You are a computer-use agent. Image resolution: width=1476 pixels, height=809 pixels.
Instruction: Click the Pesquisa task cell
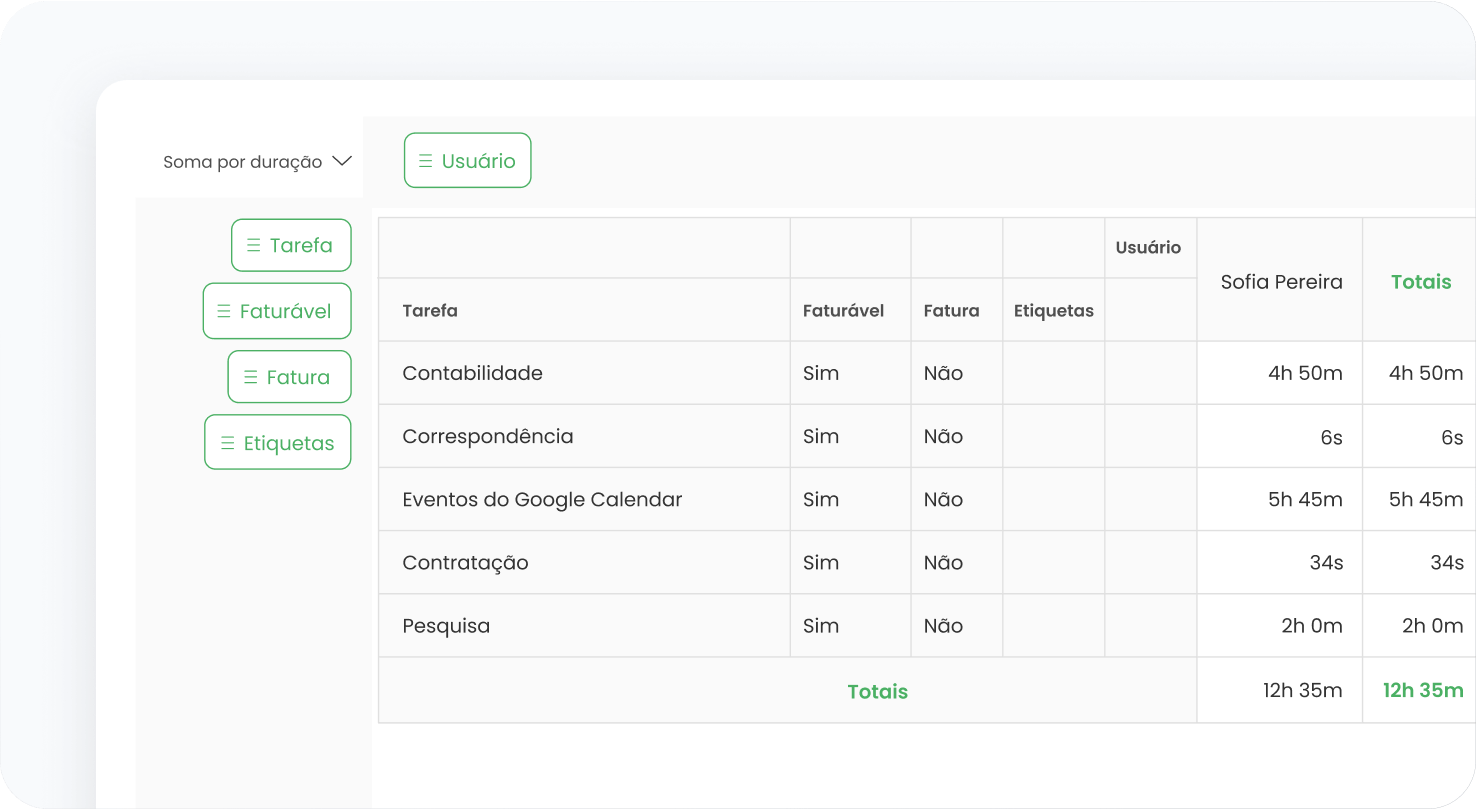tap(446, 626)
